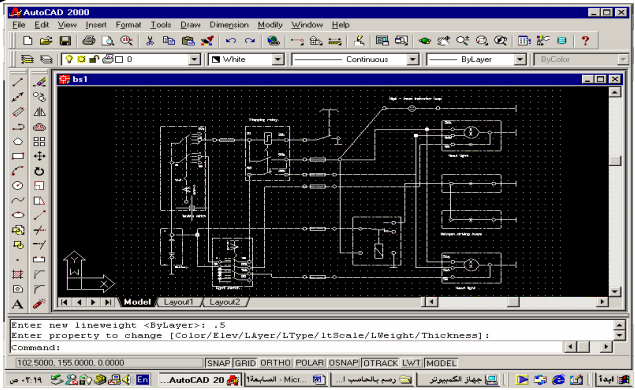
Task: Select the Rectangle draw tool
Action: (18, 156)
